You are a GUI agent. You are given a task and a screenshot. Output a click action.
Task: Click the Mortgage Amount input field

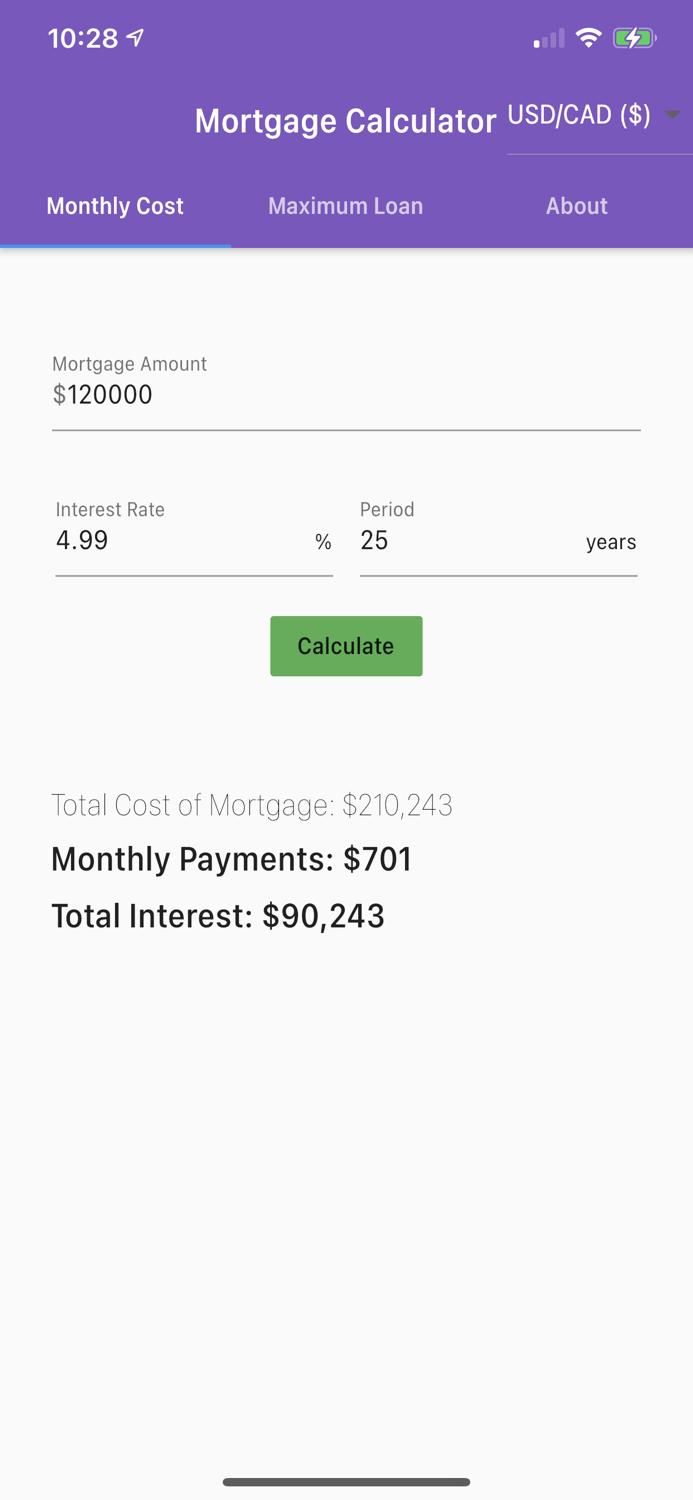click(346, 395)
